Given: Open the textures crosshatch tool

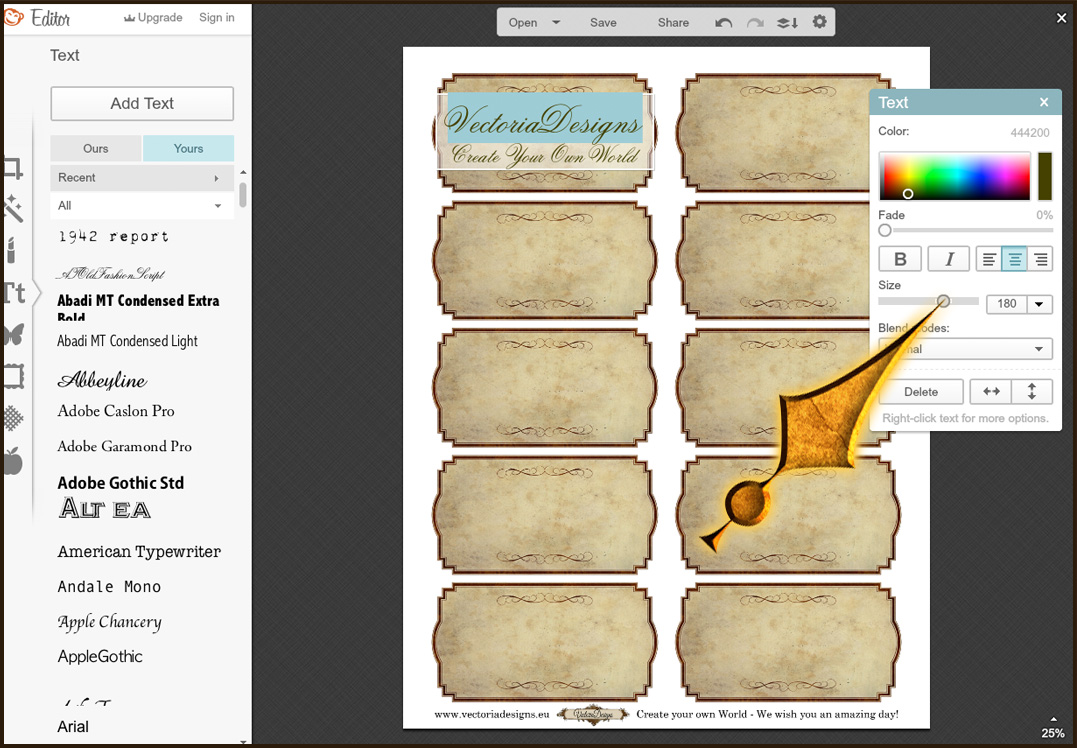Looking at the screenshot, I should click(x=14, y=418).
